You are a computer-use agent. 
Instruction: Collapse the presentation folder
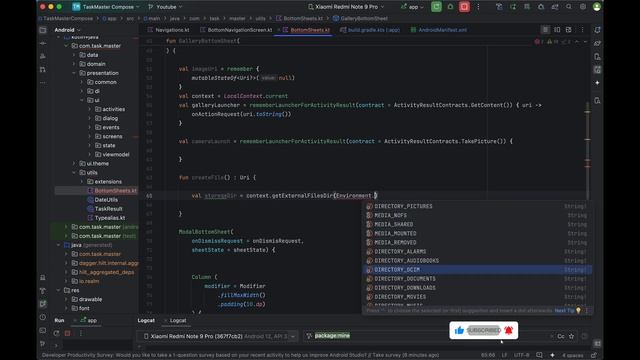coord(74,73)
